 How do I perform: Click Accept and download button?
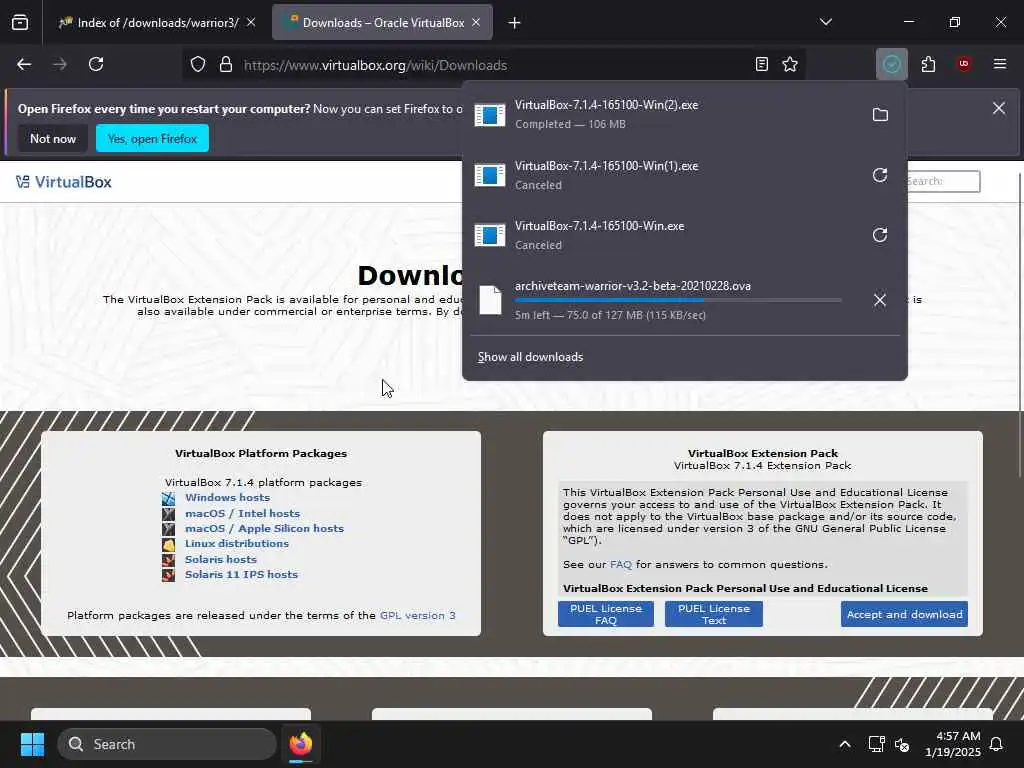point(904,614)
